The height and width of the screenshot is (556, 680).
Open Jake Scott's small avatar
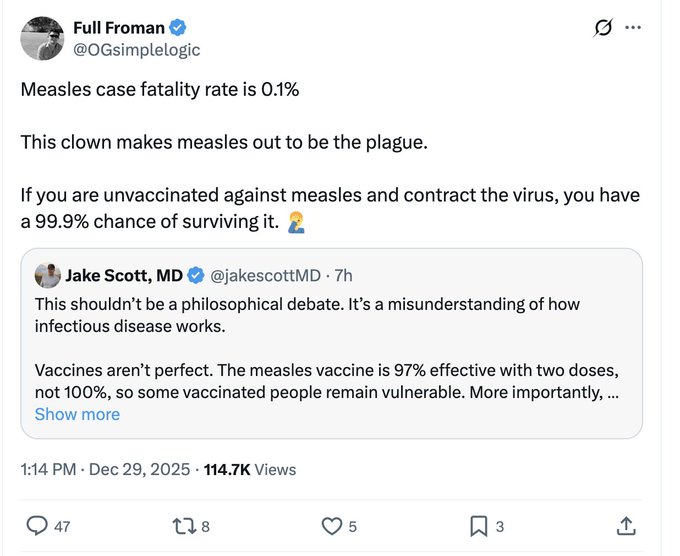point(47,275)
